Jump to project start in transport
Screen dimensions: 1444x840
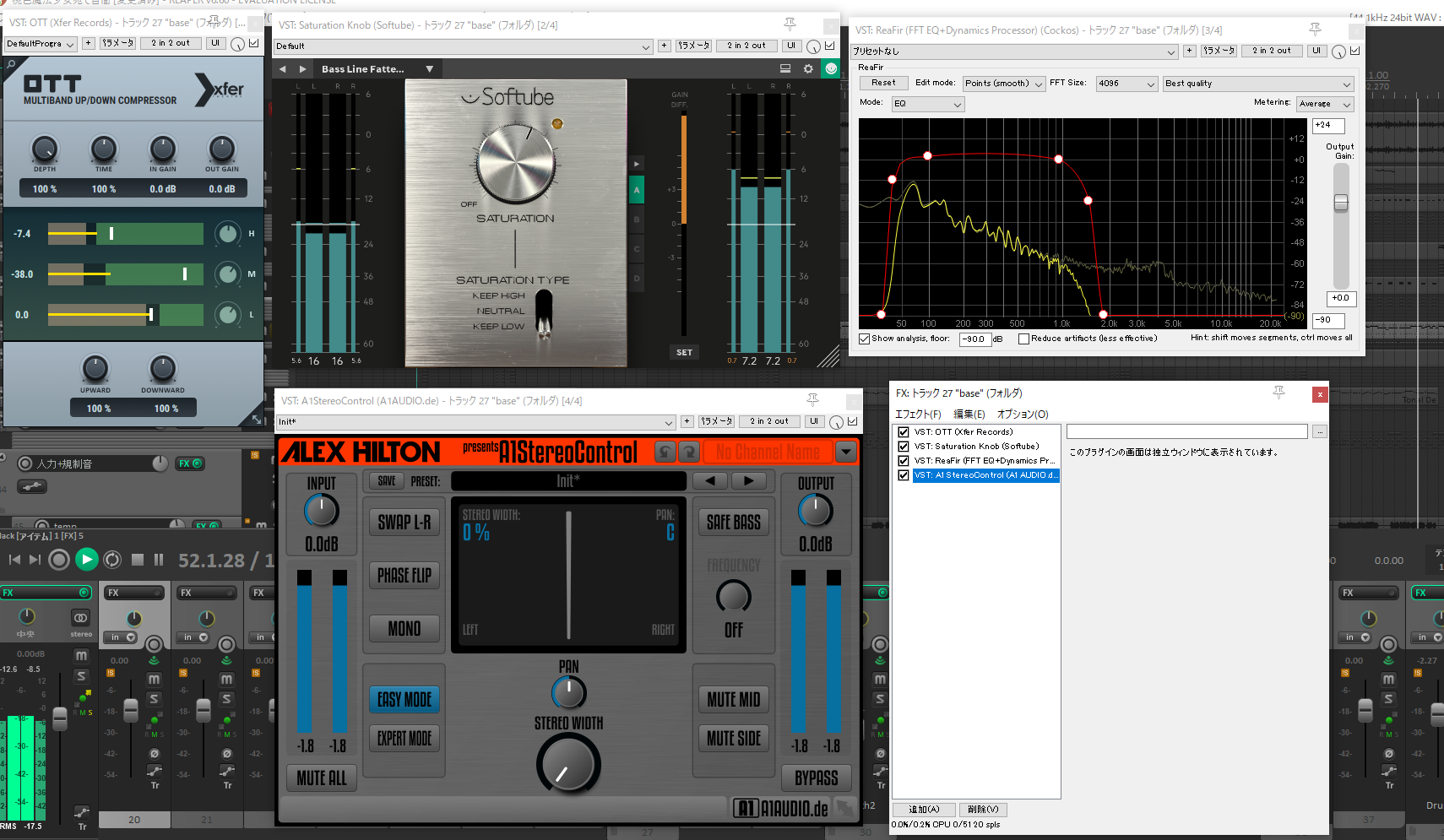tap(14, 559)
